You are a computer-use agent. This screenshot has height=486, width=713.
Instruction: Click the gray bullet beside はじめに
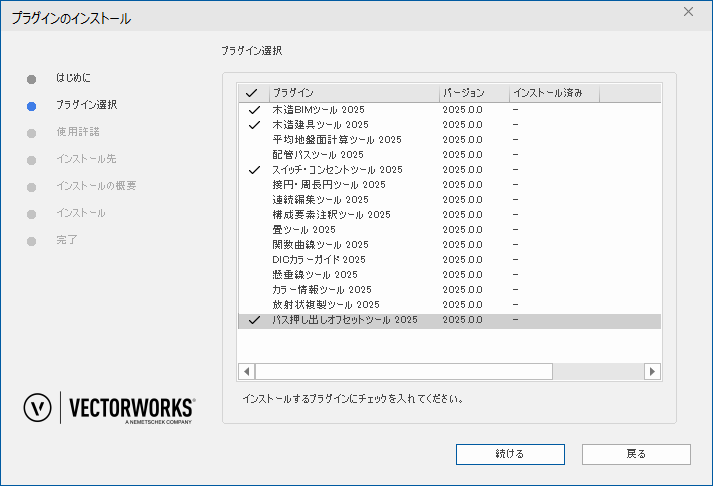click(x=31, y=80)
